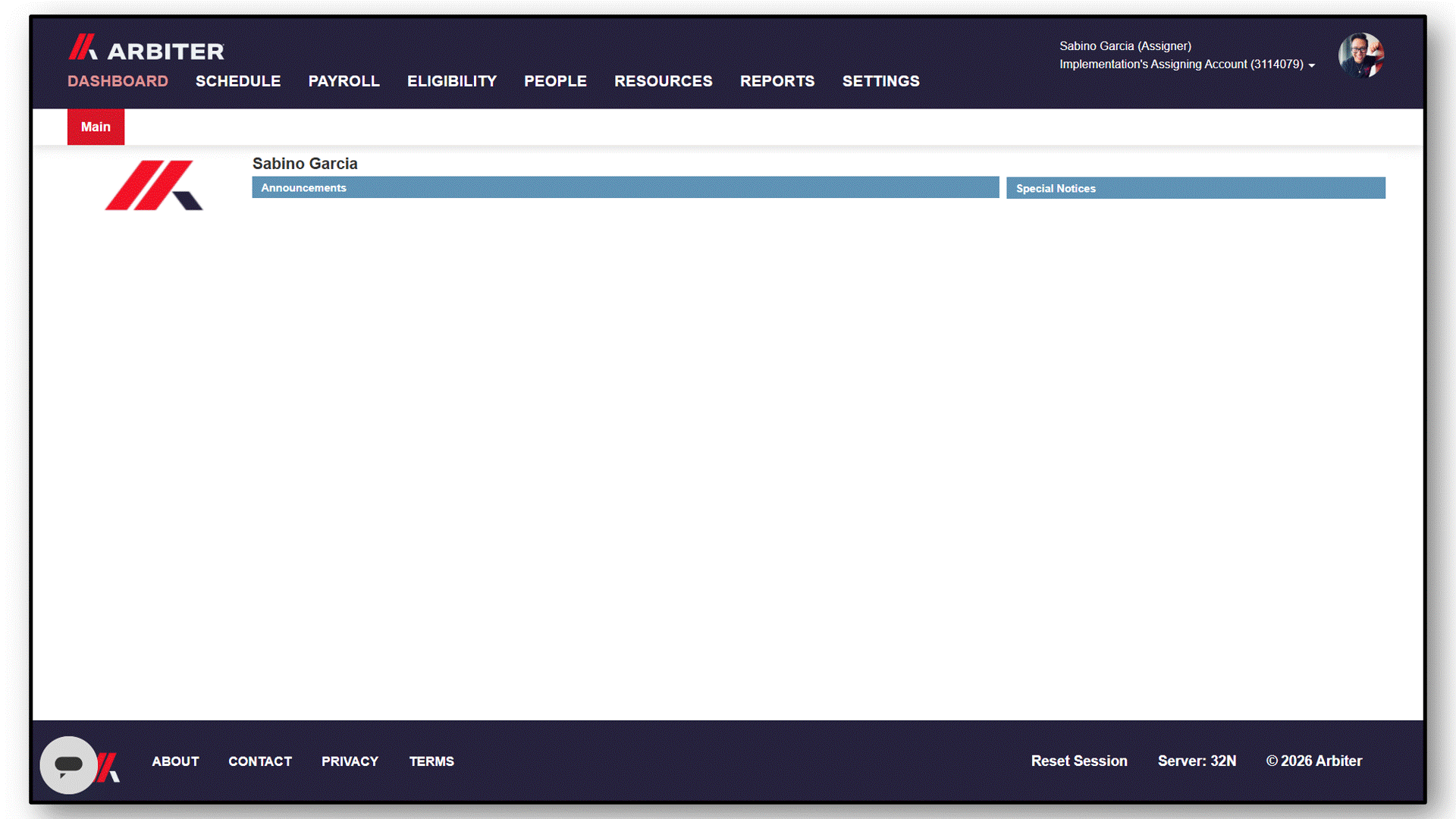Viewport: 1456px width, 819px height.
Task: Open the Reports menu
Action: coord(777,81)
